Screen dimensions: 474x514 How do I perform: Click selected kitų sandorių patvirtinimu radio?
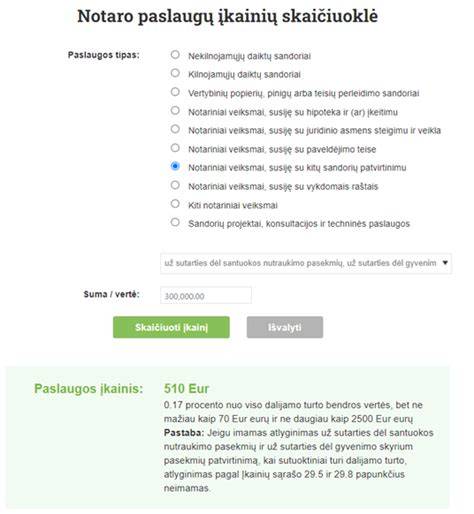coord(175,166)
